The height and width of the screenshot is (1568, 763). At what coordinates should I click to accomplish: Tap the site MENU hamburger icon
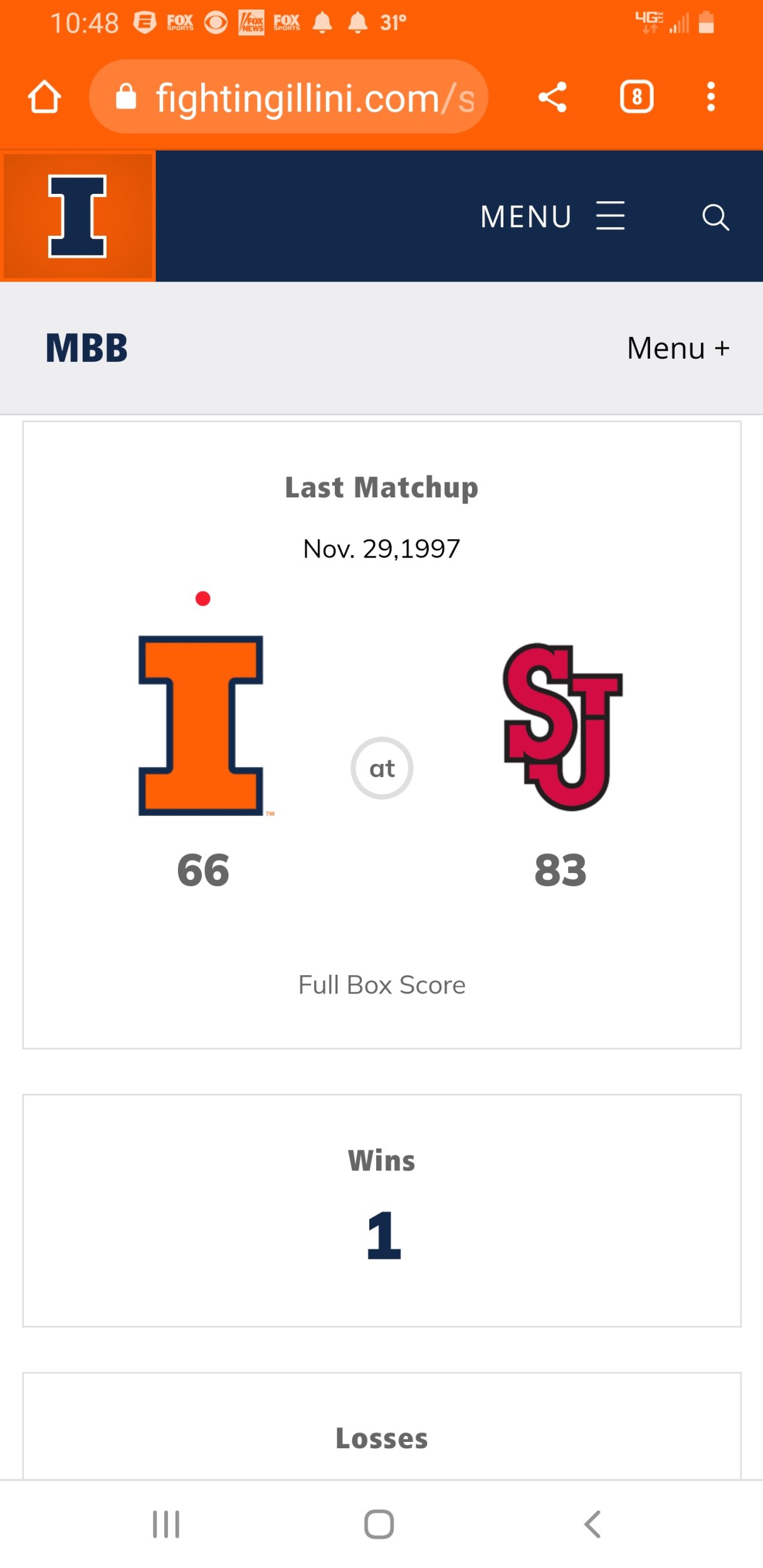coord(610,216)
